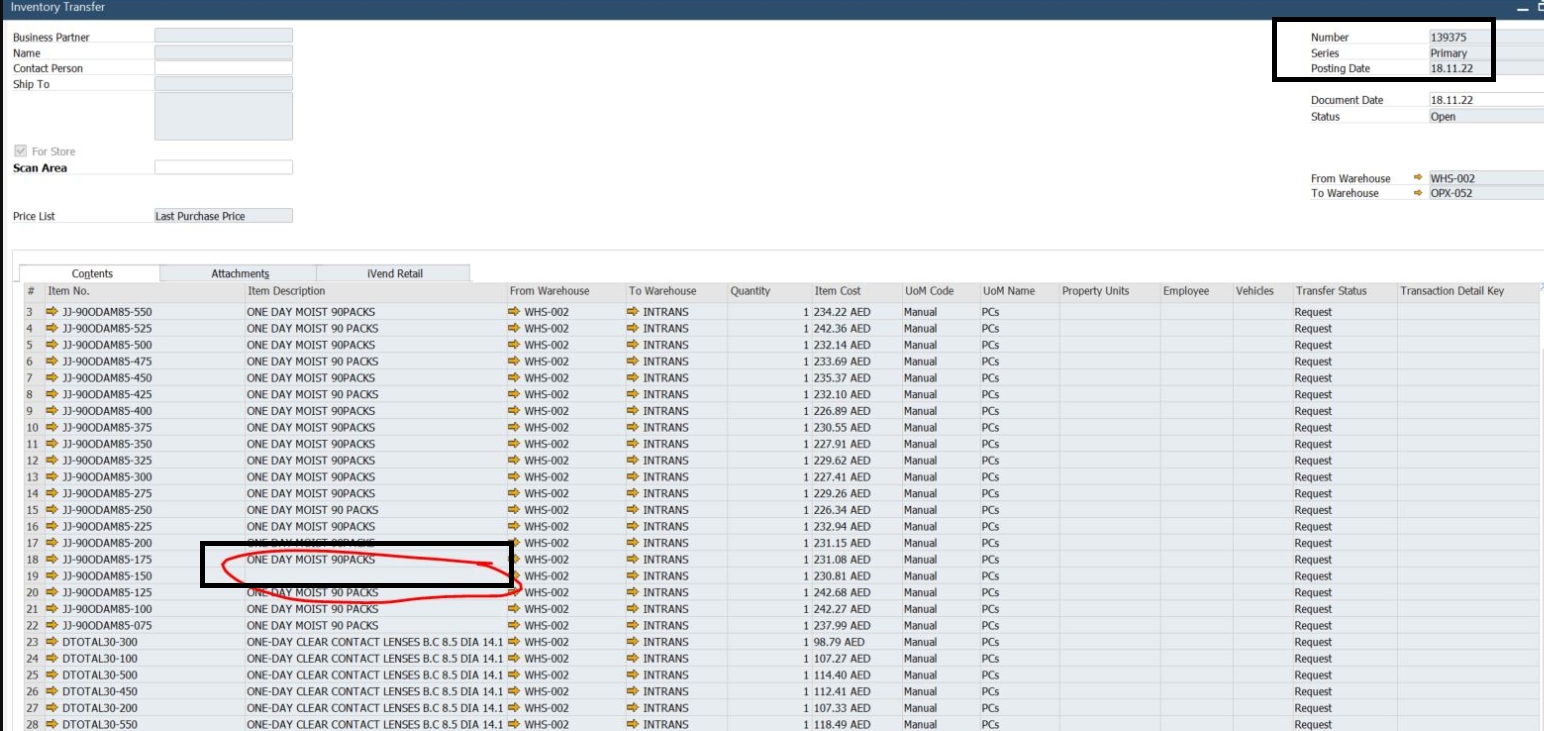The image size is (1544, 731).
Task: Select the Transaction Detail Key column header
Action: tap(1468, 291)
